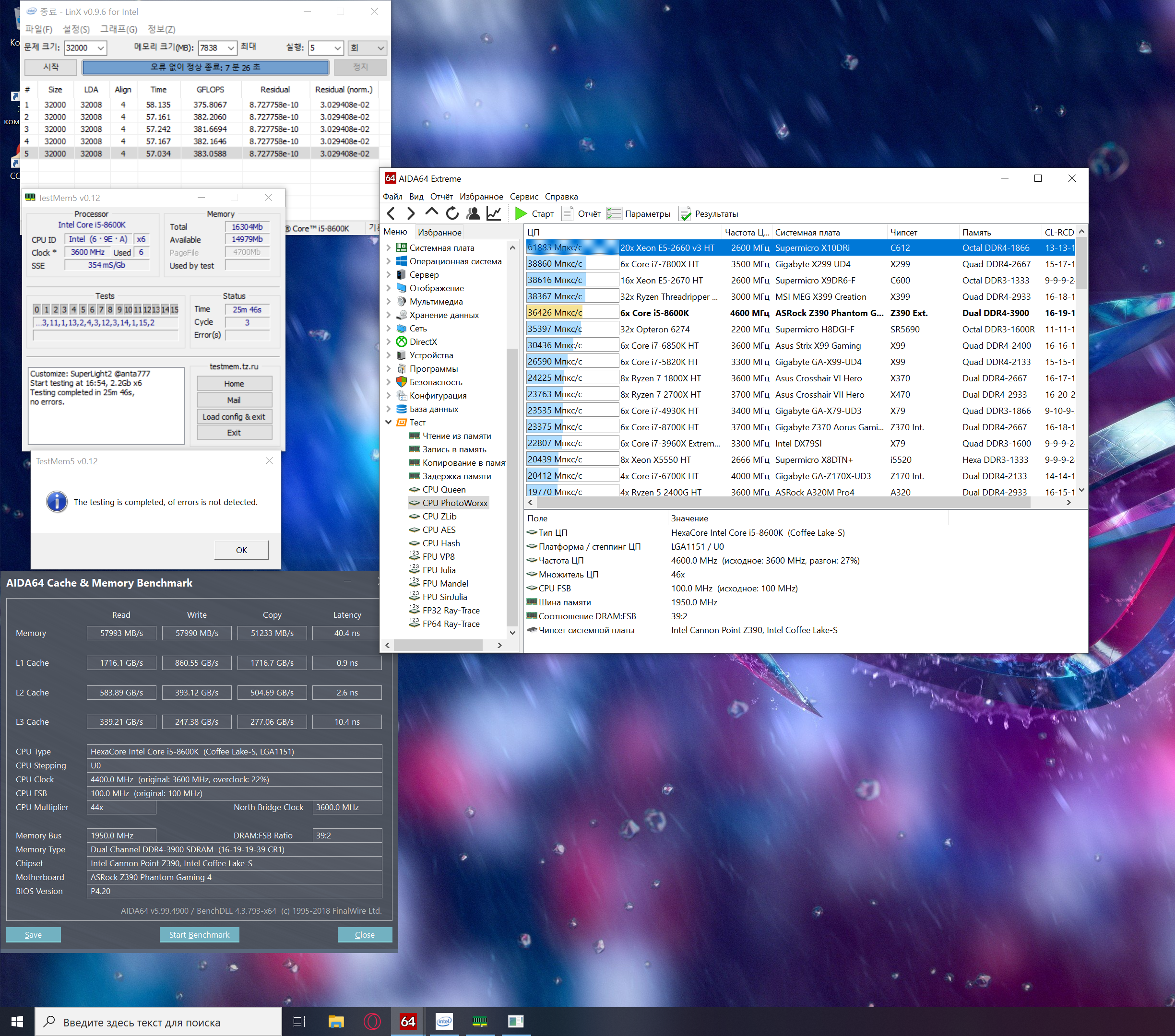Open the memory size 7838 dropdown
This screenshot has height=1036, width=1175.
tap(230, 48)
